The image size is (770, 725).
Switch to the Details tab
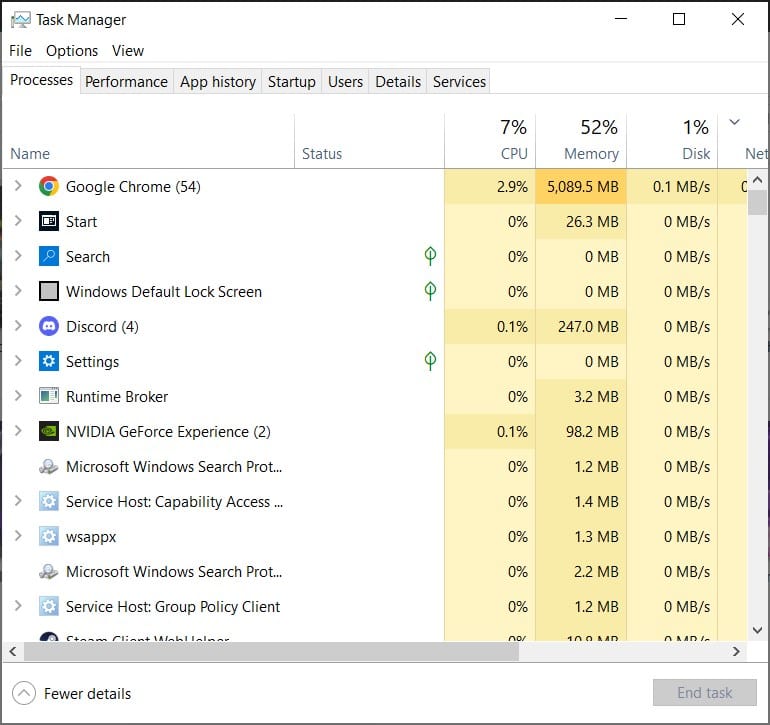pyautogui.click(x=398, y=82)
